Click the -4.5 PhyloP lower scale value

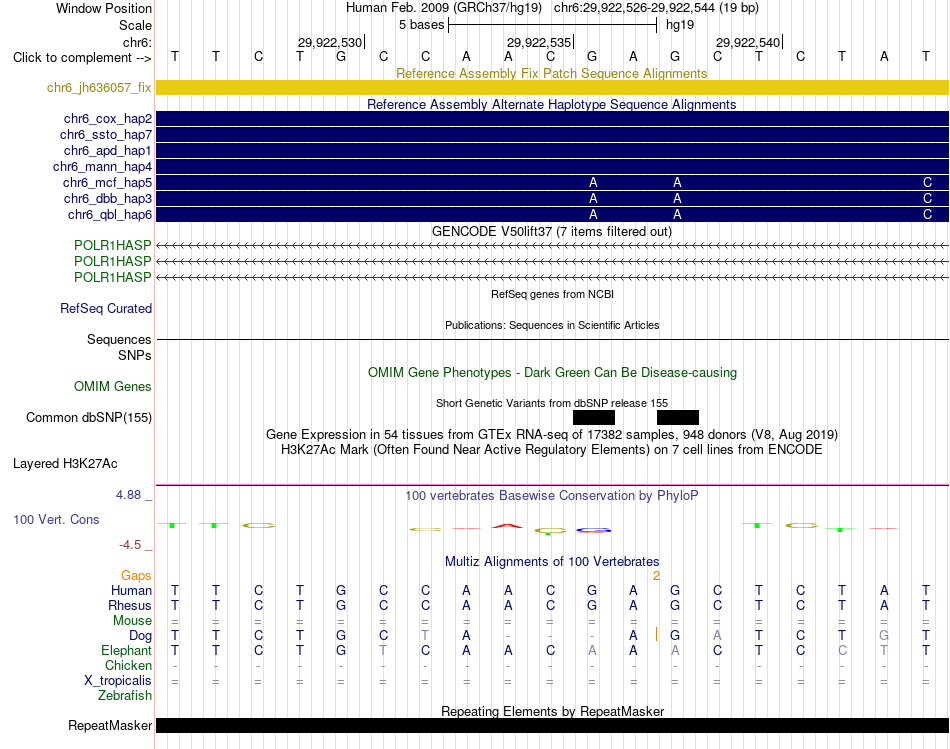130,545
